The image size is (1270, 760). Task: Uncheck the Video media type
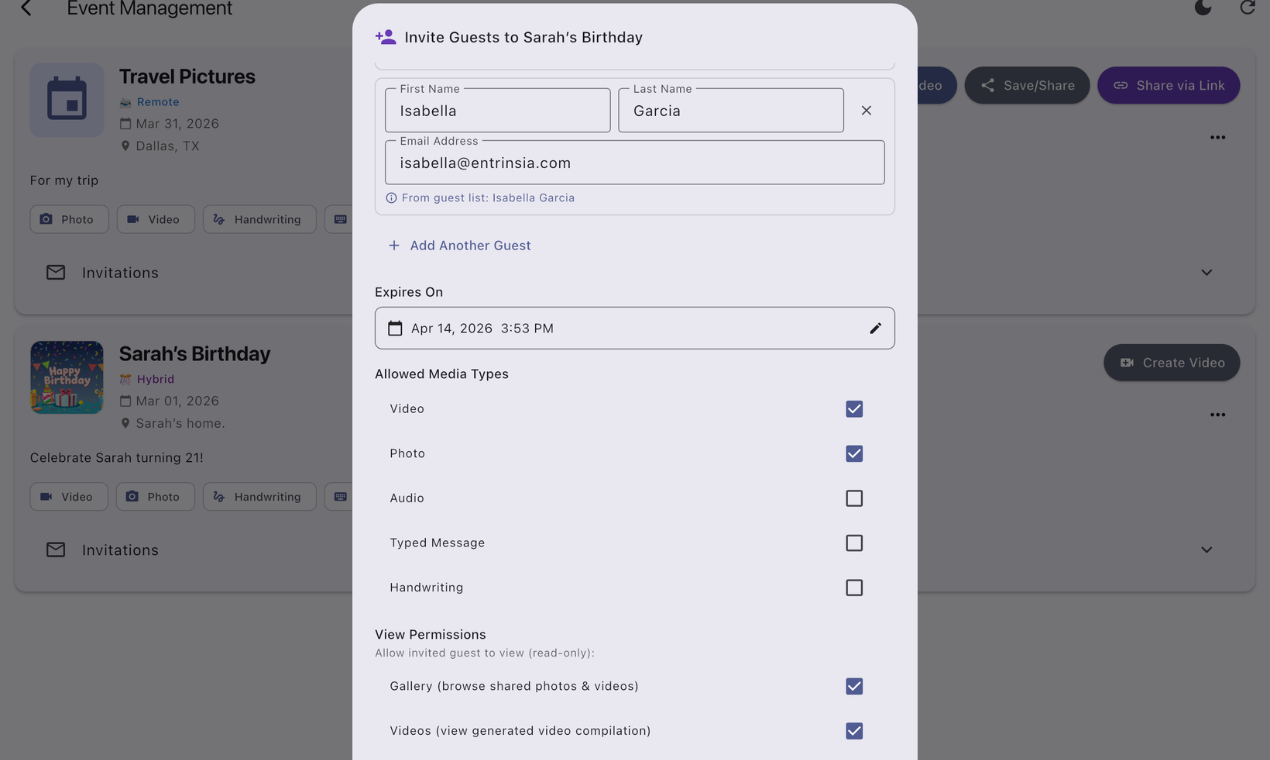pos(854,409)
